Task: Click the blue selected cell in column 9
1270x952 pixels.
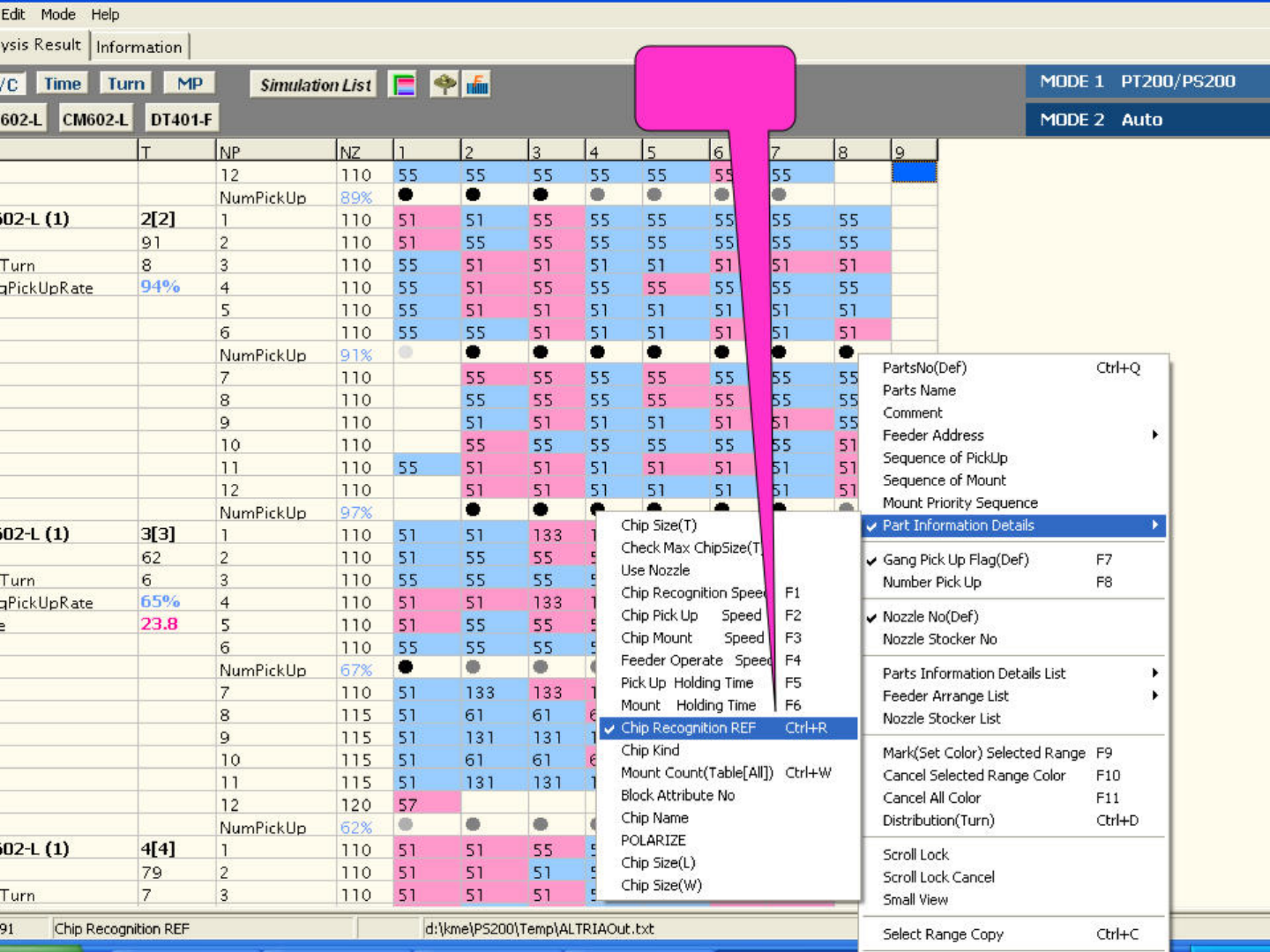Action: (x=914, y=173)
